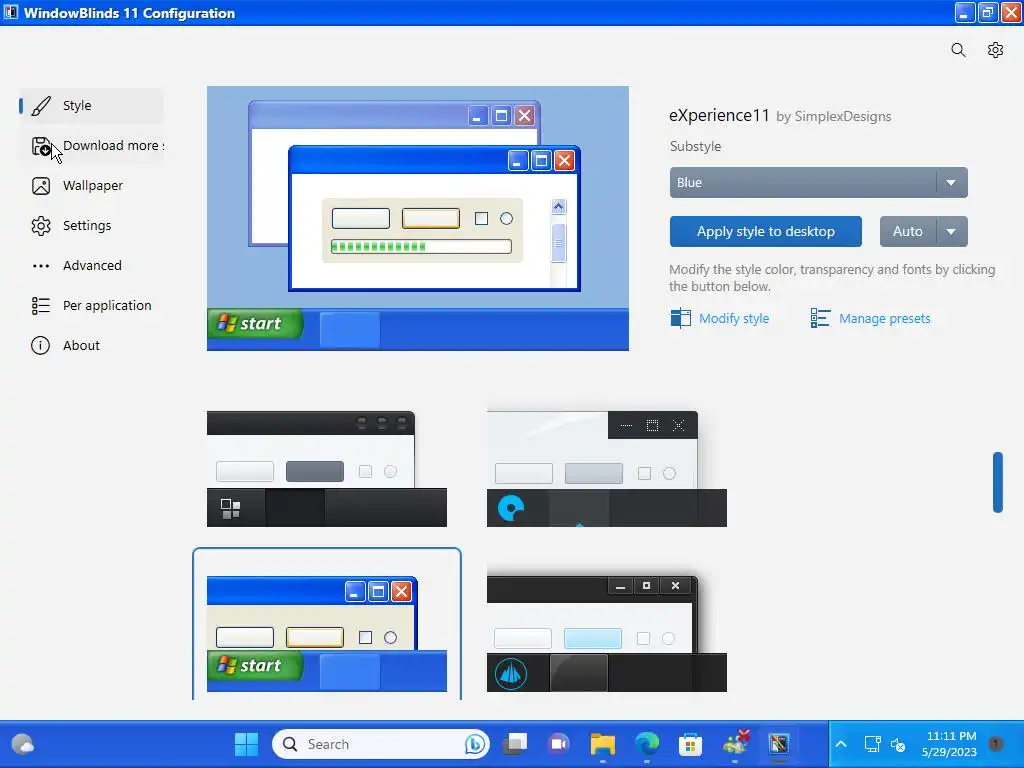Show the About page
This screenshot has width=1024, height=768.
91,345
